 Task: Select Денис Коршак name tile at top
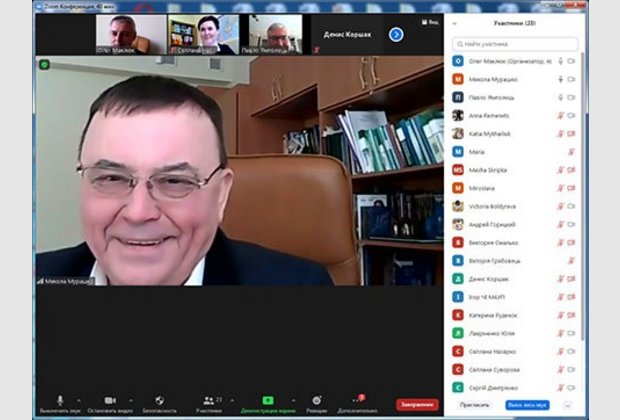click(347, 34)
